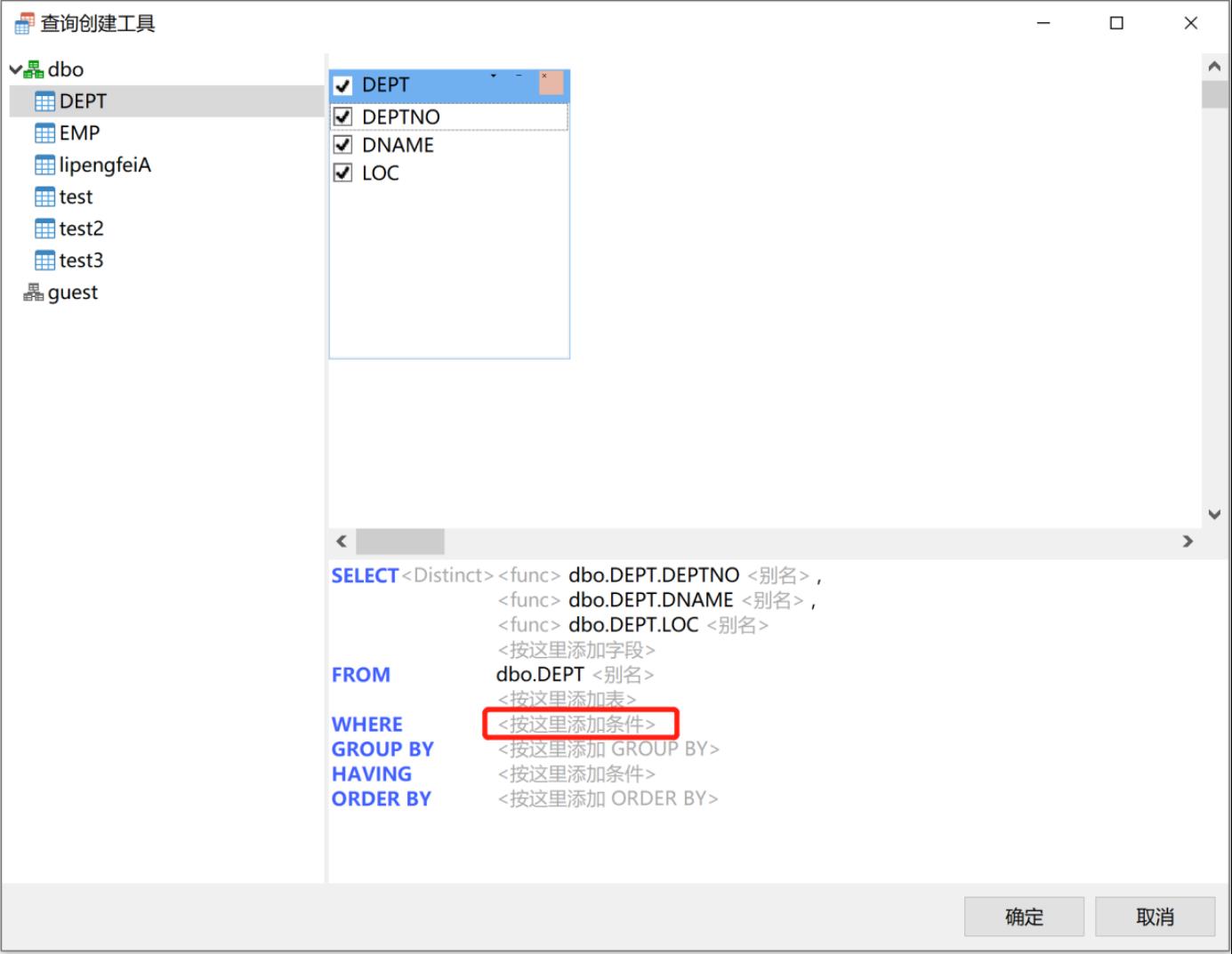This screenshot has height=954, width=1232.
Task: Click <别名> after dbo.DEPT.LOC
Action: point(737,625)
